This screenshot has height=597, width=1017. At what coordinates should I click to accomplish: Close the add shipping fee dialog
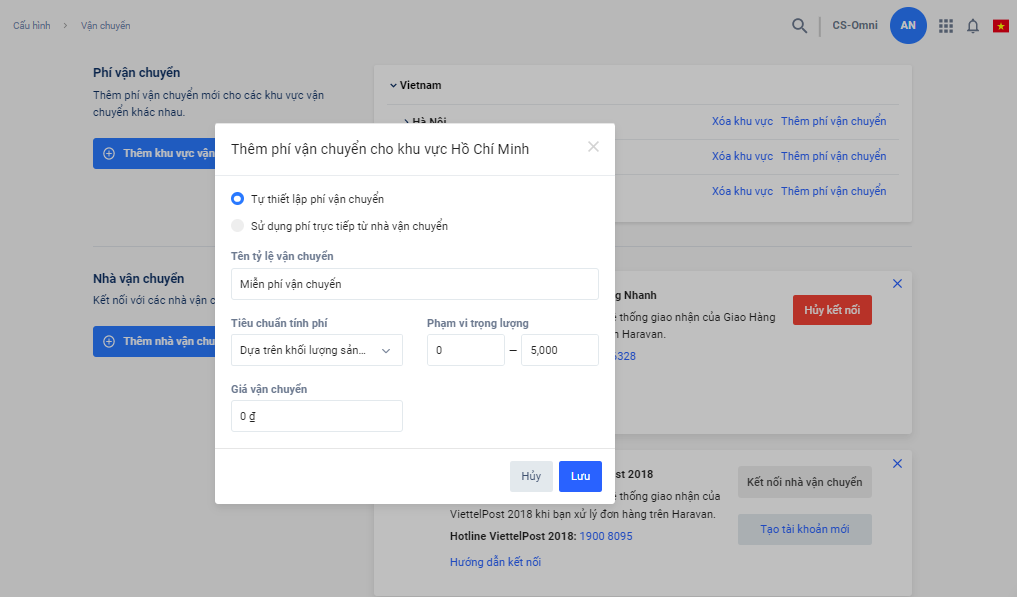point(593,147)
